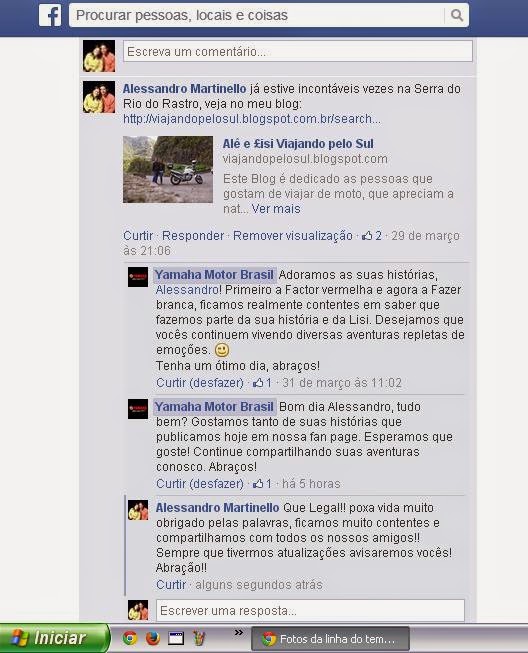Undo like on Yamaha's 31 de março reply
The width and height of the screenshot is (528, 653).
click(200, 382)
